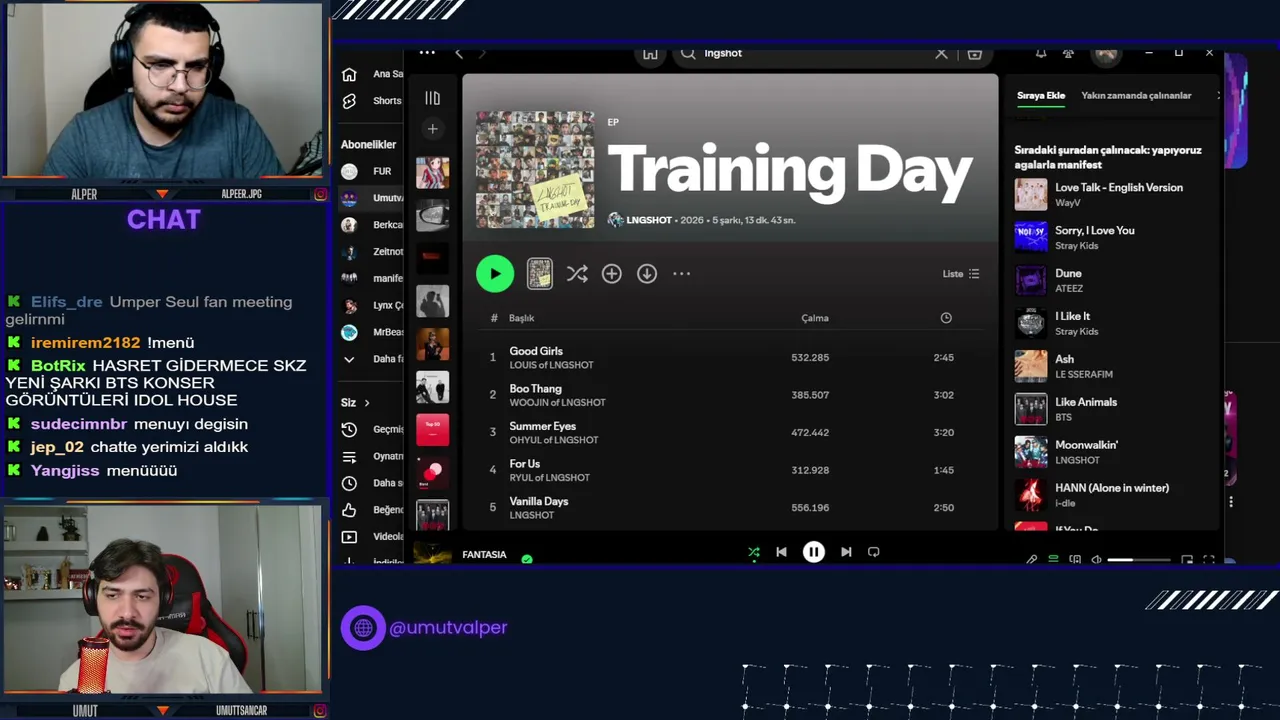Viewport: 1280px width, 720px height.
Task: Switch to Yakın zamanda çalınanlar tab
Action: [x=1136, y=95]
